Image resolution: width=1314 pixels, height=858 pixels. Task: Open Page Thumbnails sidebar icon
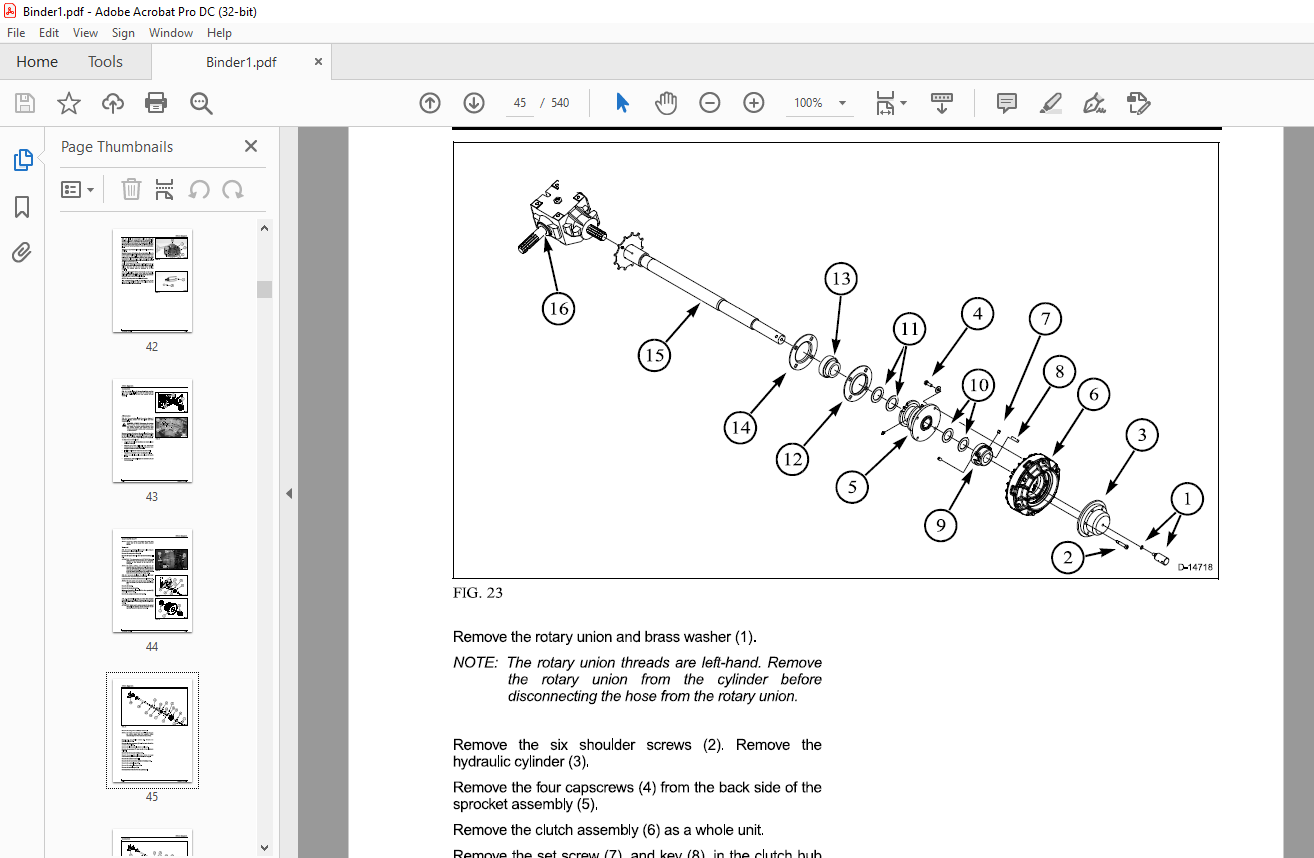coord(22,160)
